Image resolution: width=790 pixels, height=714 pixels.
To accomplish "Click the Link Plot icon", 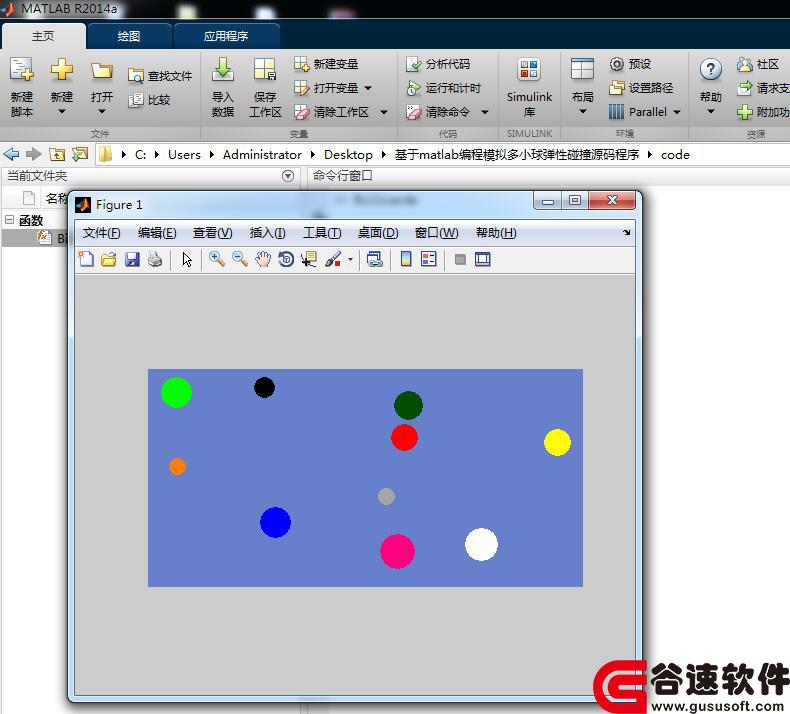I will pos(375,259).
